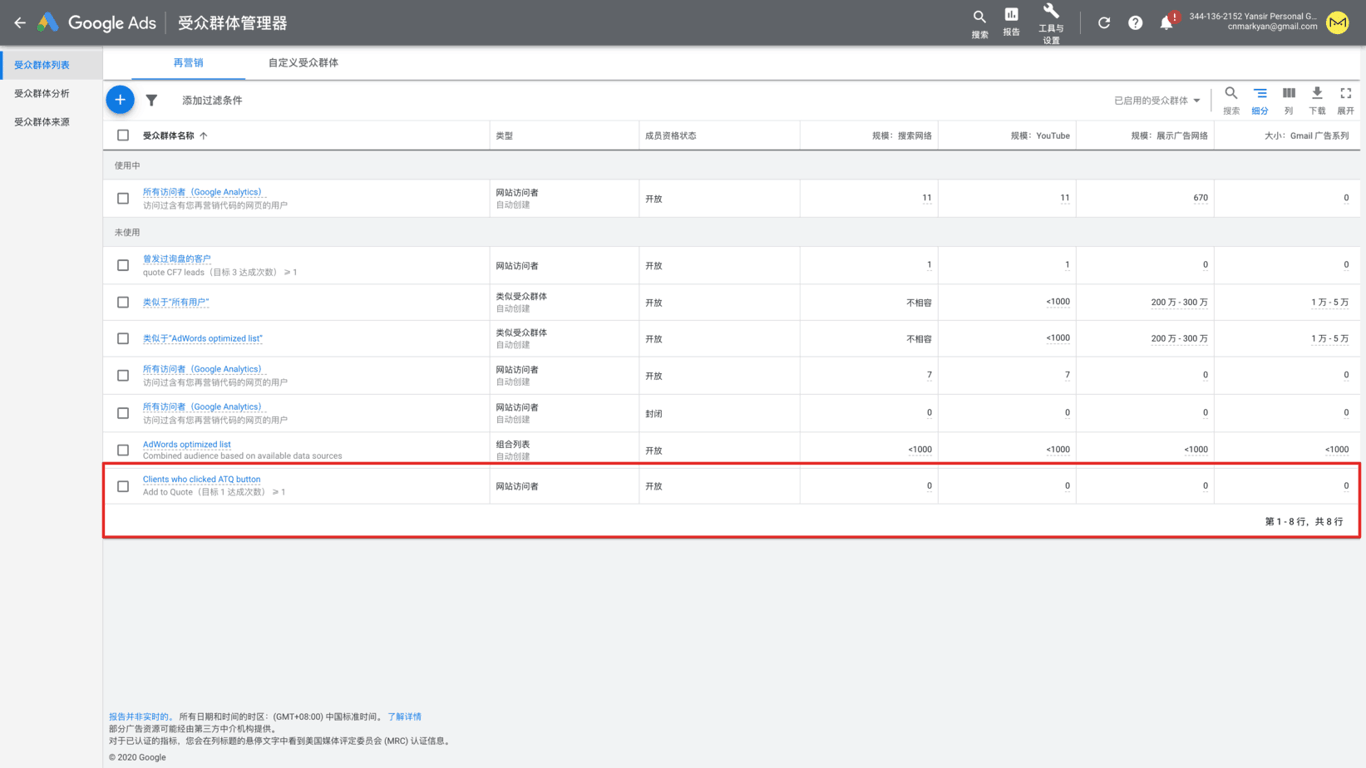The image size is (1366, 768).
Task: Switch to the custom audiences tab
Action: (x=303, y=63)
